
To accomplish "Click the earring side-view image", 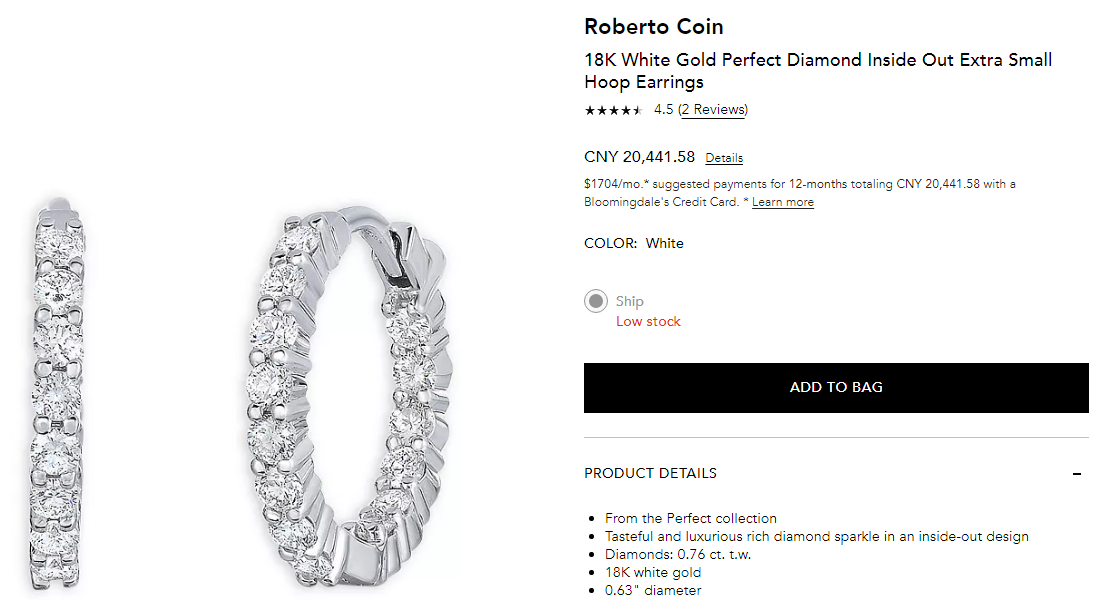I will click(x=57, y=396).
